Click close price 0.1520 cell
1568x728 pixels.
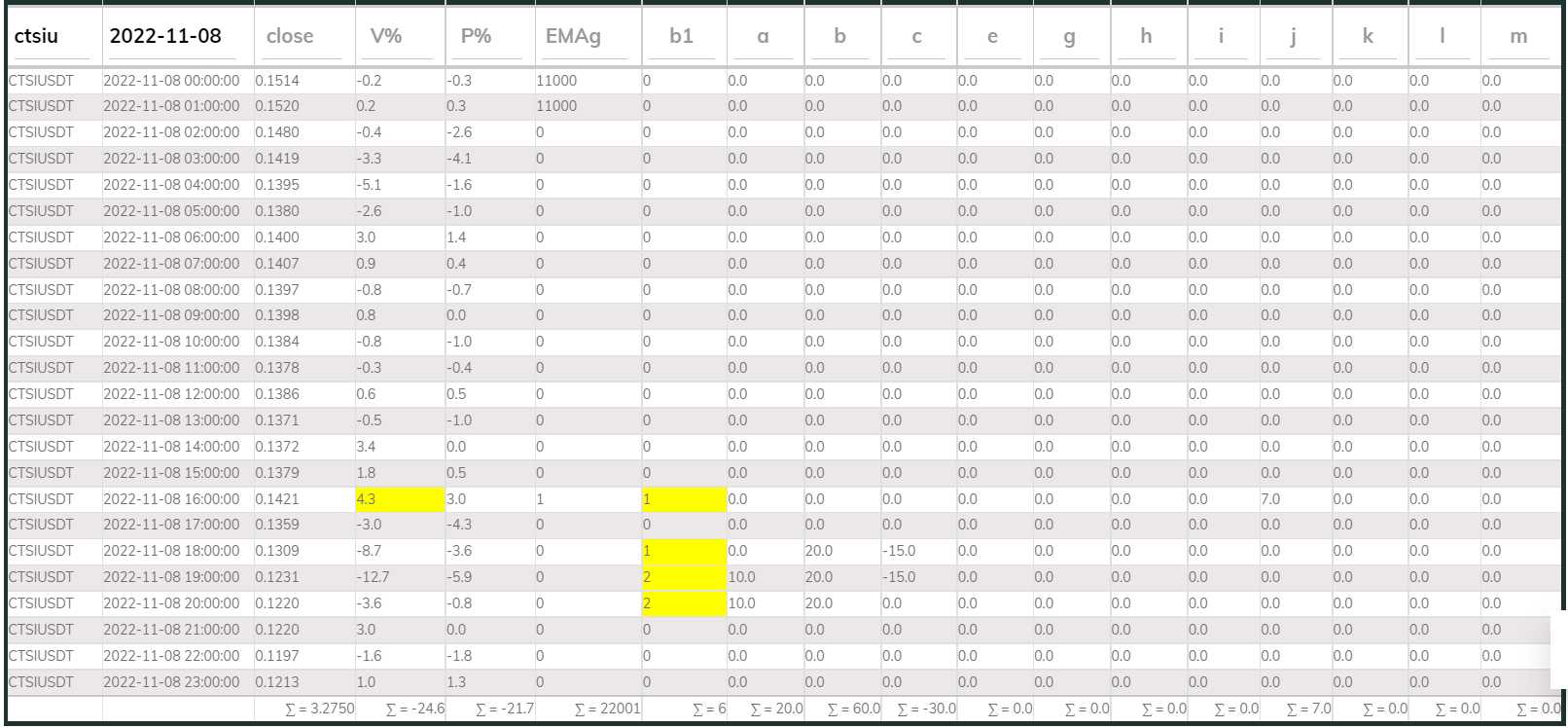(277, 106)
